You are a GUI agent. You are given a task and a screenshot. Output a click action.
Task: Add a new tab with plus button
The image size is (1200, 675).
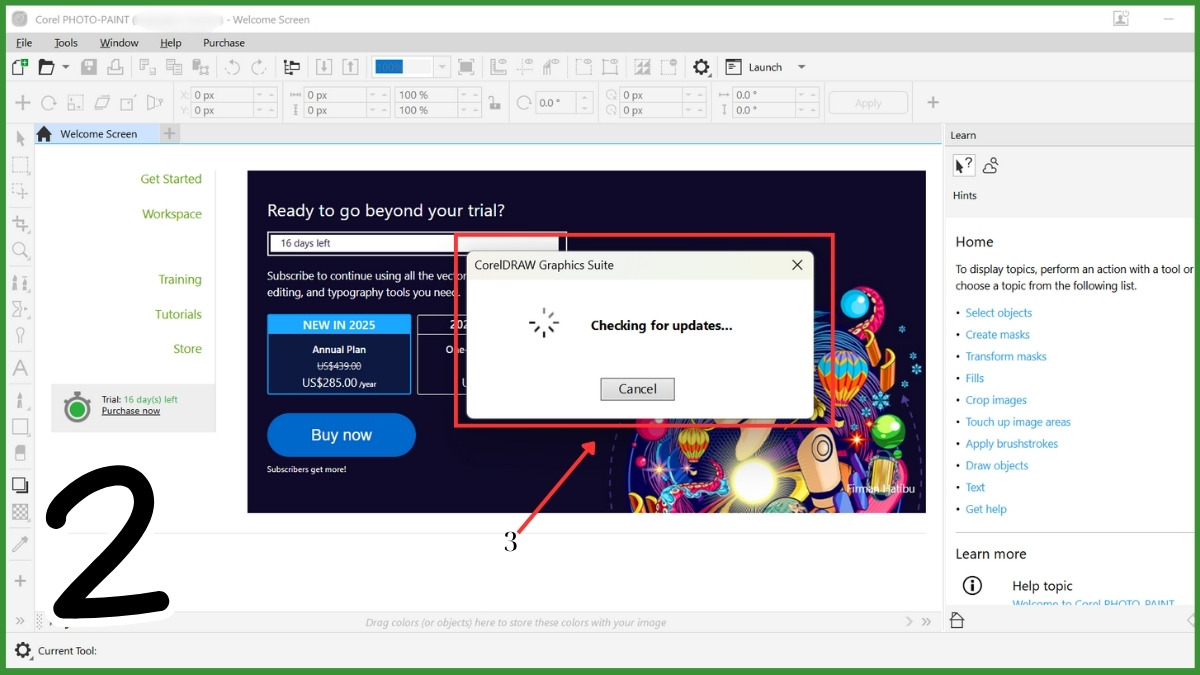pyautogui.click(x=169, y=133)
